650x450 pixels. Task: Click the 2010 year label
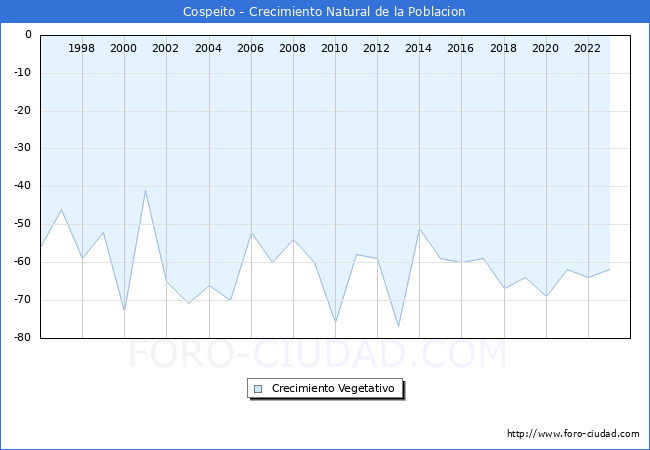click(334, 48)
